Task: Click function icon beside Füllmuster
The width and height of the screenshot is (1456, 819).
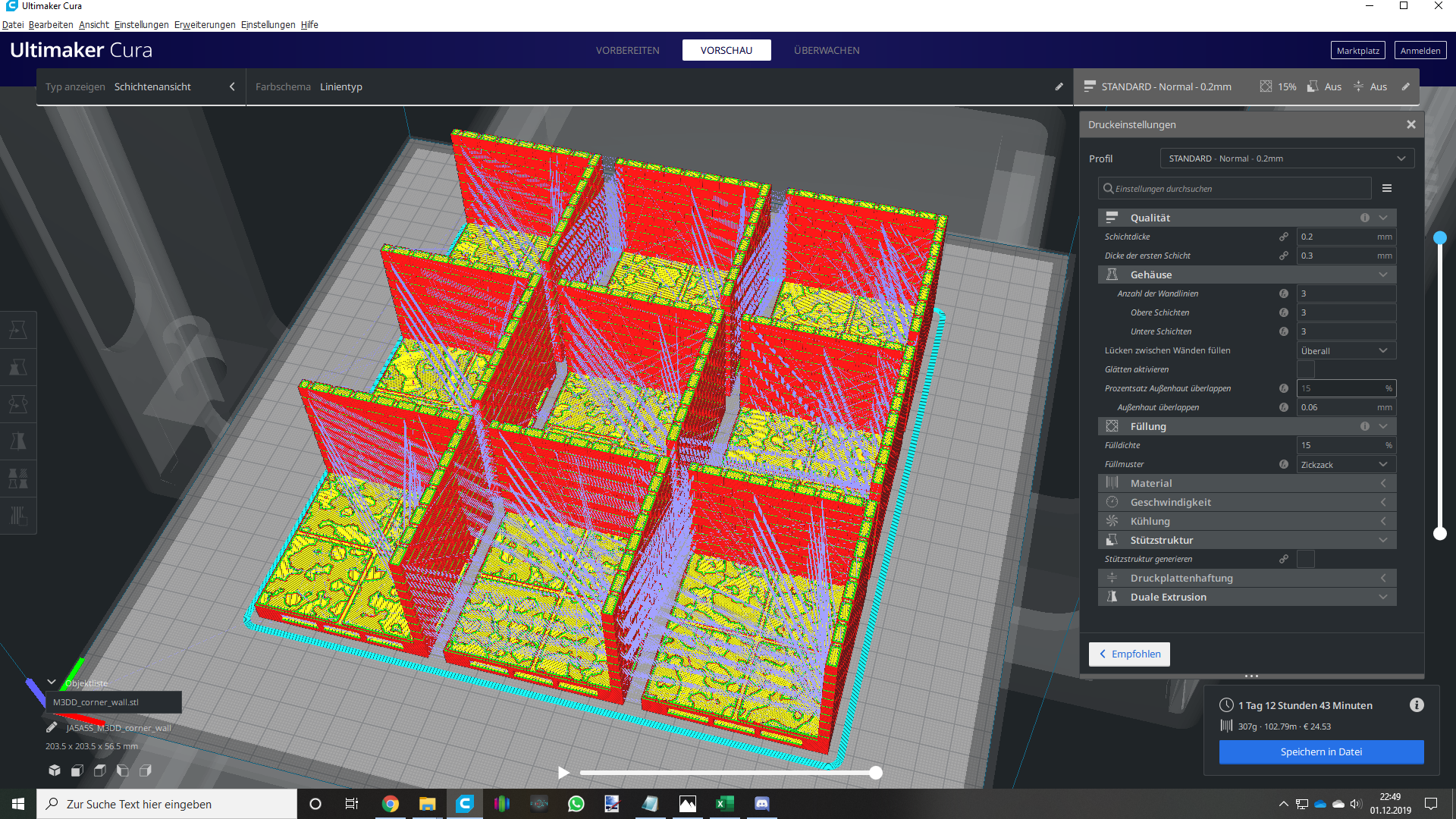Action: tap(1284, 464)
